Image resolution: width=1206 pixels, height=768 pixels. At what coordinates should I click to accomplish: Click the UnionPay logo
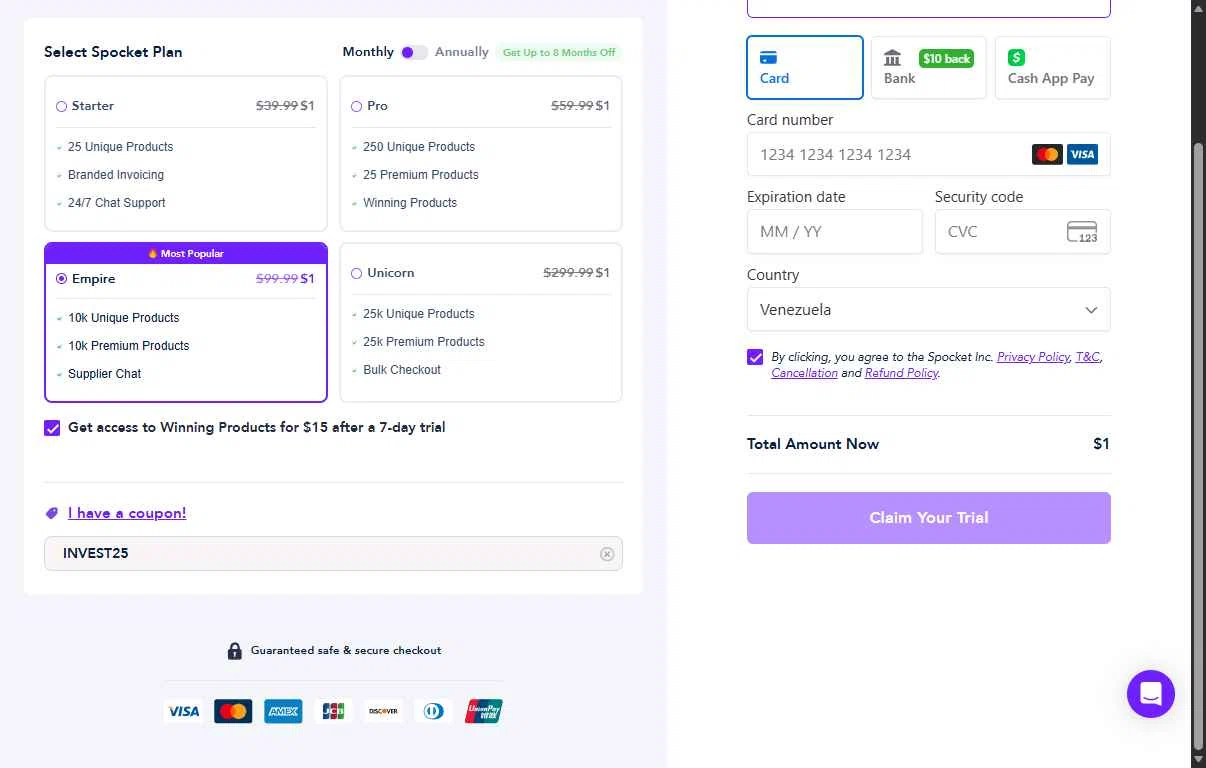click(484, 711)
